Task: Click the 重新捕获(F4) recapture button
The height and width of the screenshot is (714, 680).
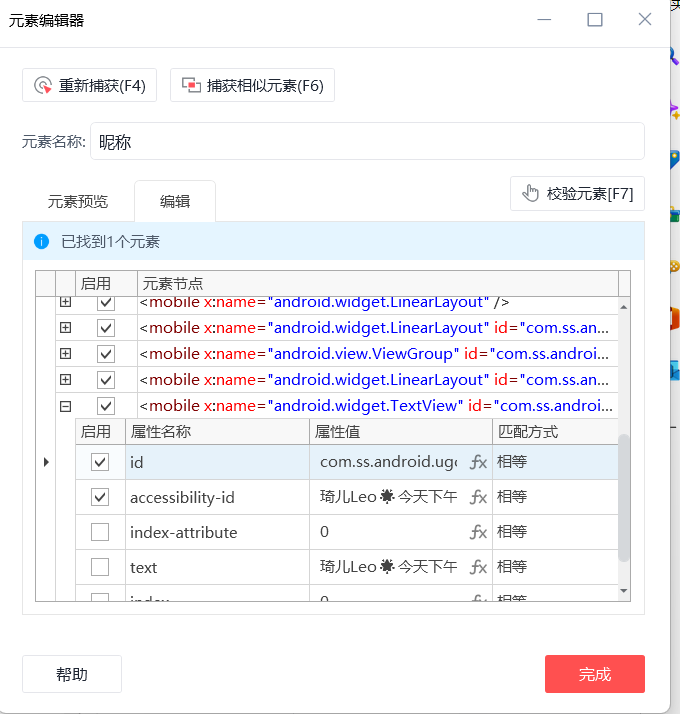Action: [89, 85]
